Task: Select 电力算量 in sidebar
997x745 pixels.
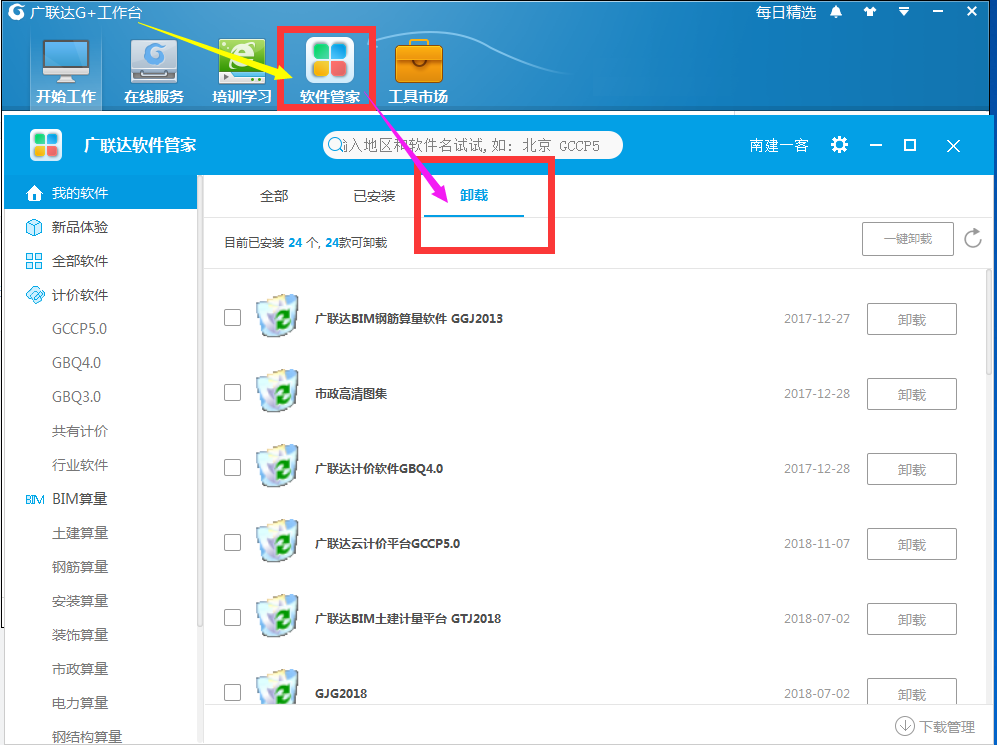Action: coord(79,702)
